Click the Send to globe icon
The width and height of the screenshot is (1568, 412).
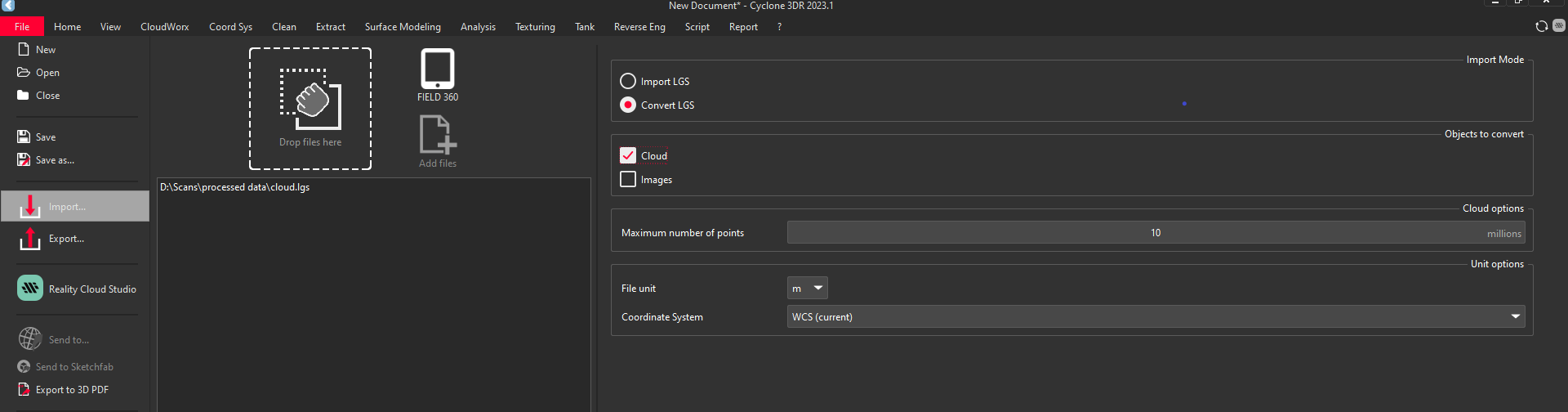click(30, 338)
